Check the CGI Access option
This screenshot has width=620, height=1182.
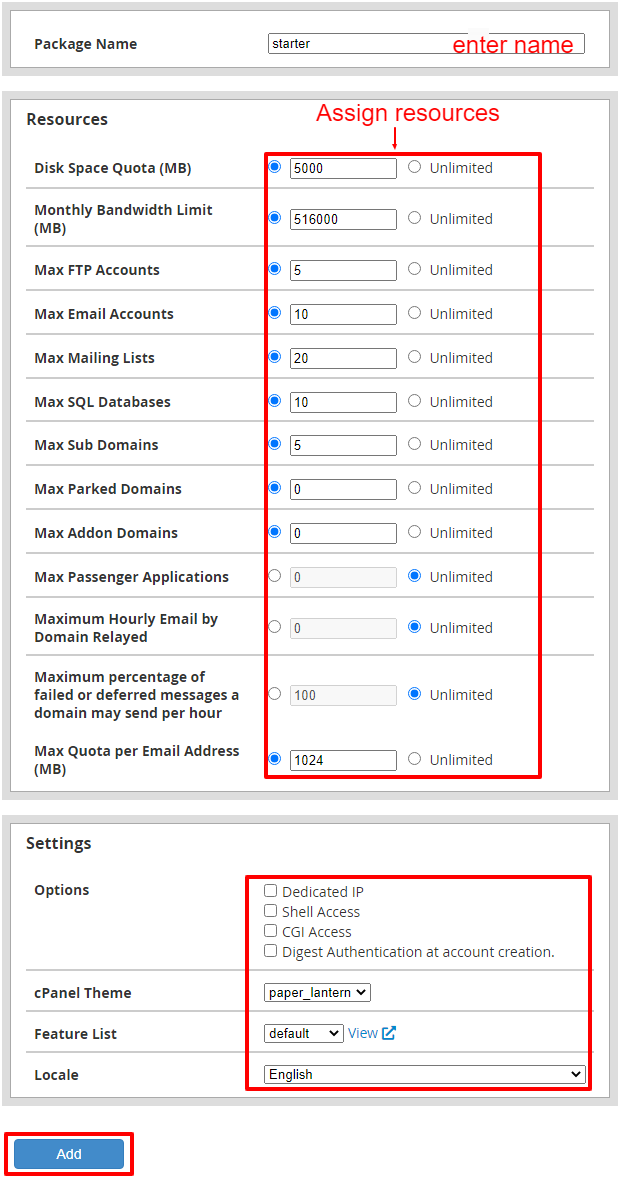coord(271,931)
